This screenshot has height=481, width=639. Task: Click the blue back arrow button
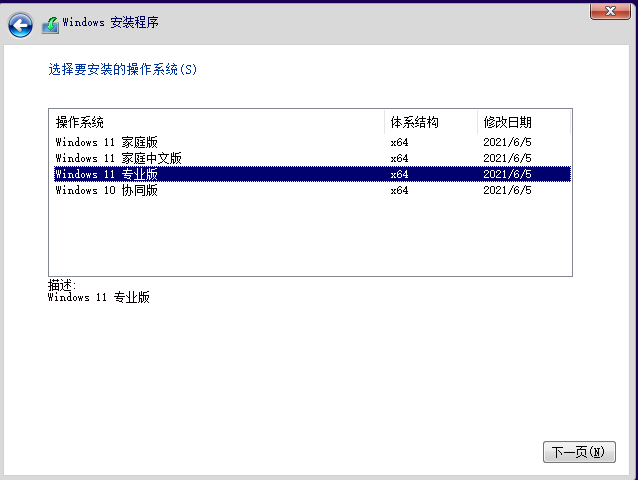20,25
